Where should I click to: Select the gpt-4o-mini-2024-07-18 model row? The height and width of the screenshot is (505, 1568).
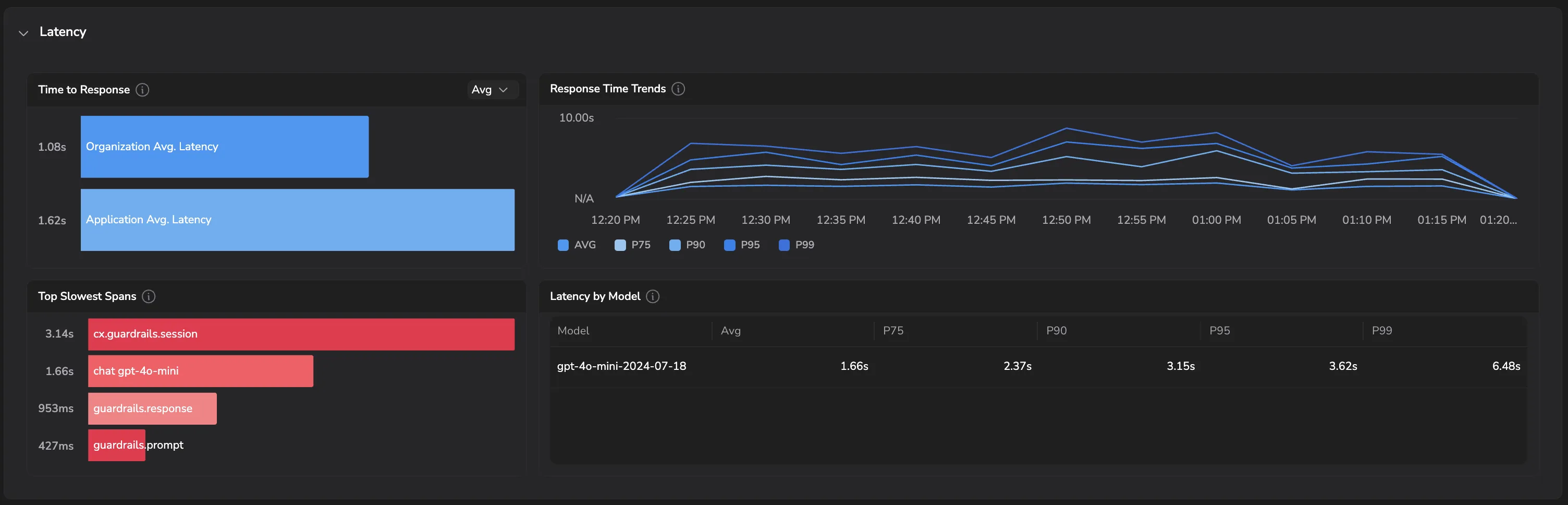coord(1038,366)
